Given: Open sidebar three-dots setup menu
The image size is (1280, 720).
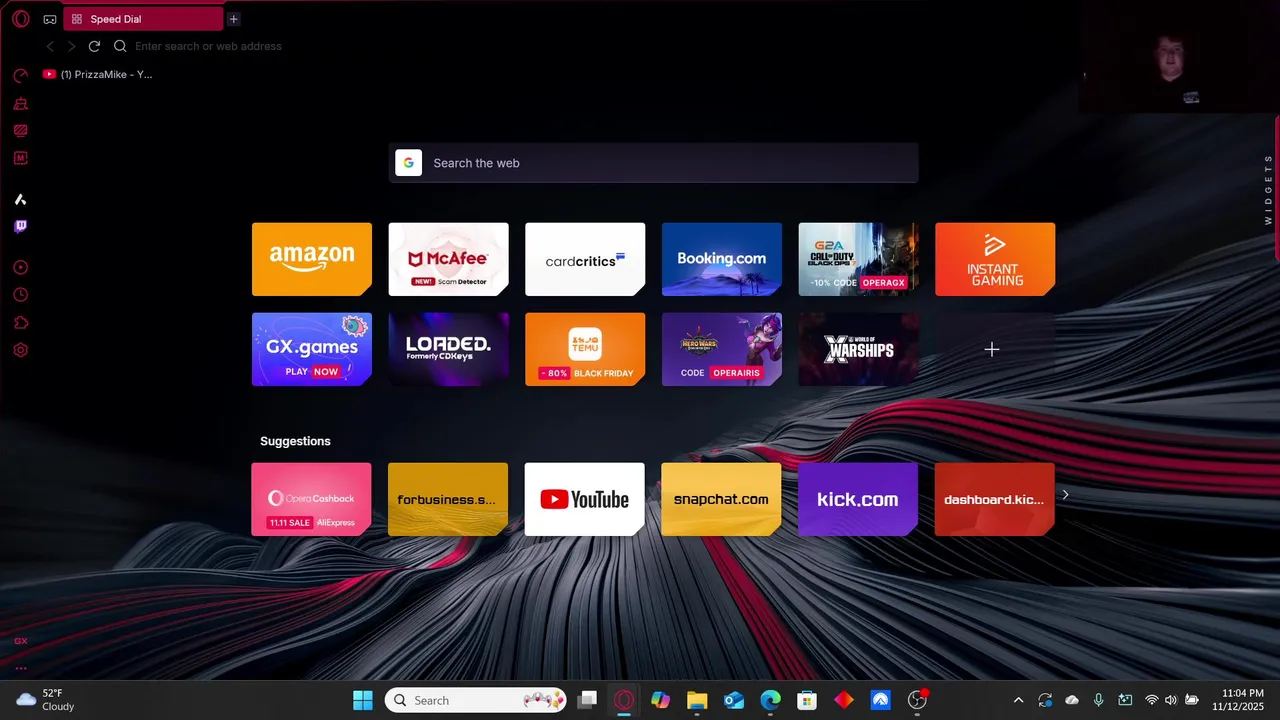Looking at the screenshot, I should coord(20,668).
